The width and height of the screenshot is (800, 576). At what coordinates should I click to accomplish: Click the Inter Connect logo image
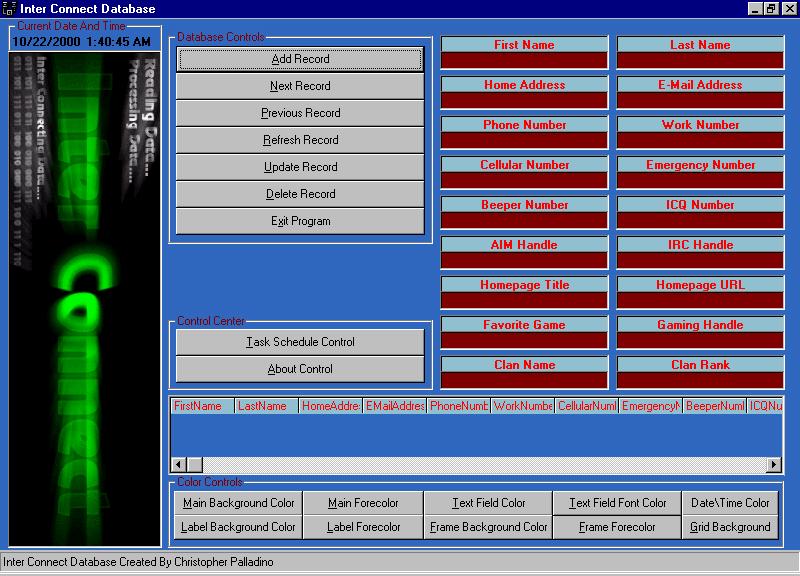85,299
